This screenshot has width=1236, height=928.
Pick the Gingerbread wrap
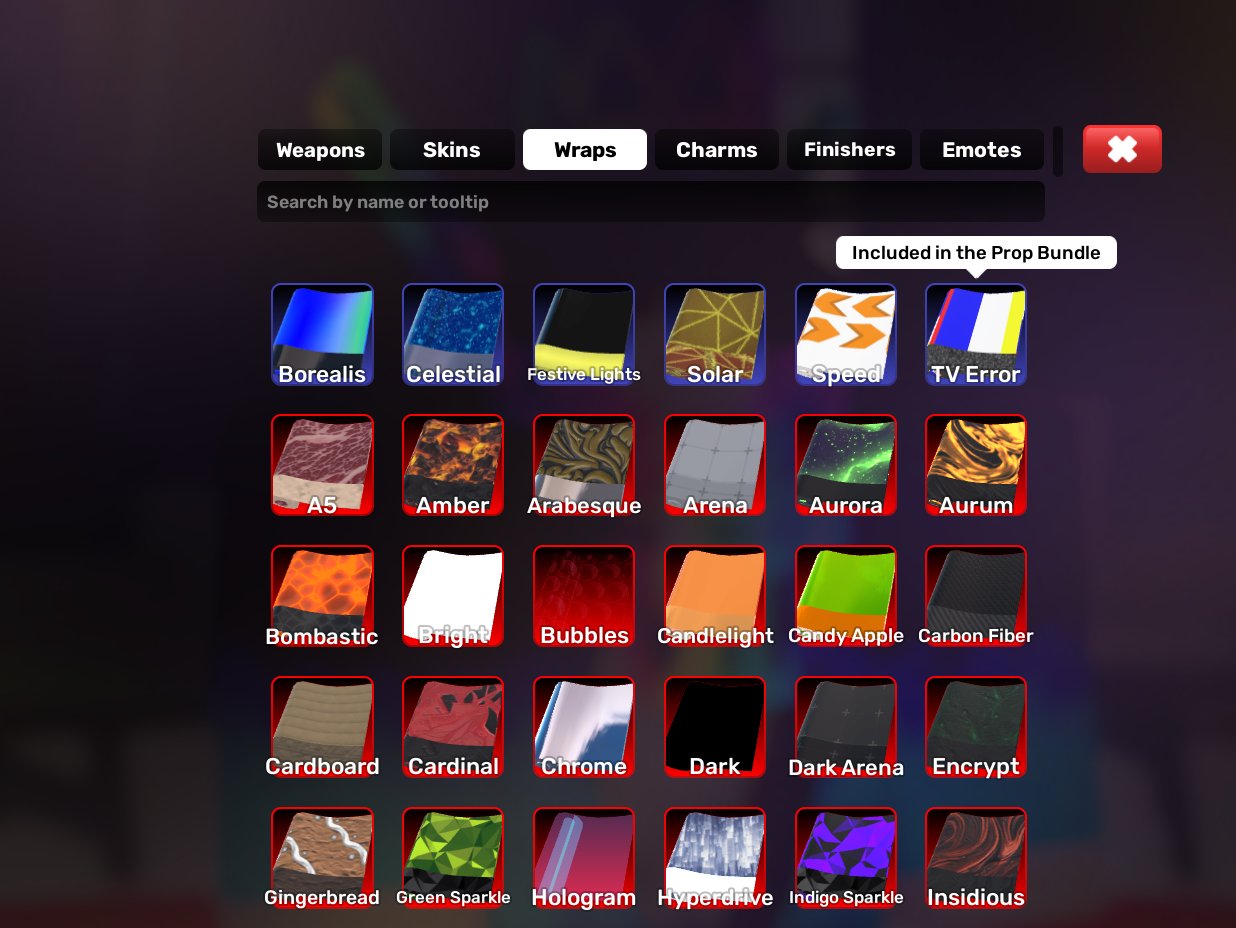[x=322, y=859]
